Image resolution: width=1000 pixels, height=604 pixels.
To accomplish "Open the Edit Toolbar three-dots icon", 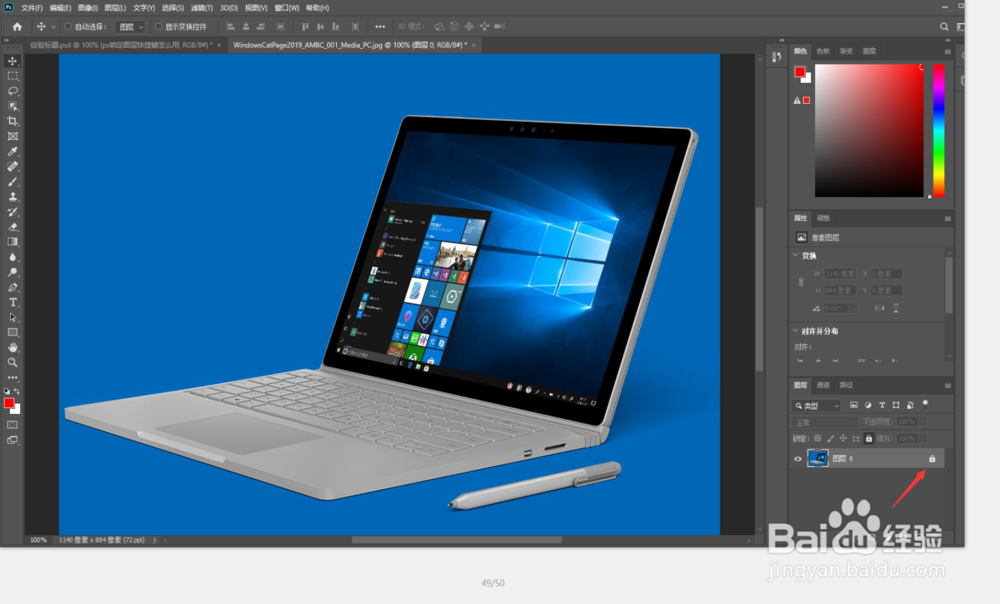I will click(12, 378).
